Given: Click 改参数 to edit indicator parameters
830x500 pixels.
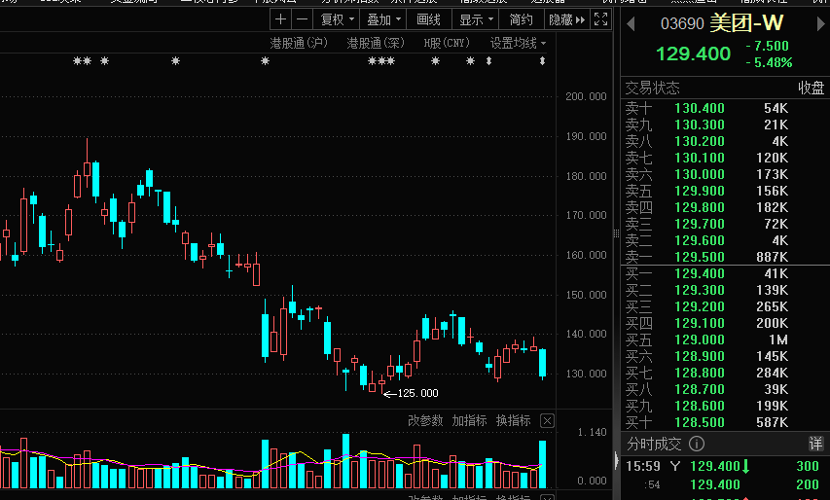Looking at the screenshot, I should point(425,420).
